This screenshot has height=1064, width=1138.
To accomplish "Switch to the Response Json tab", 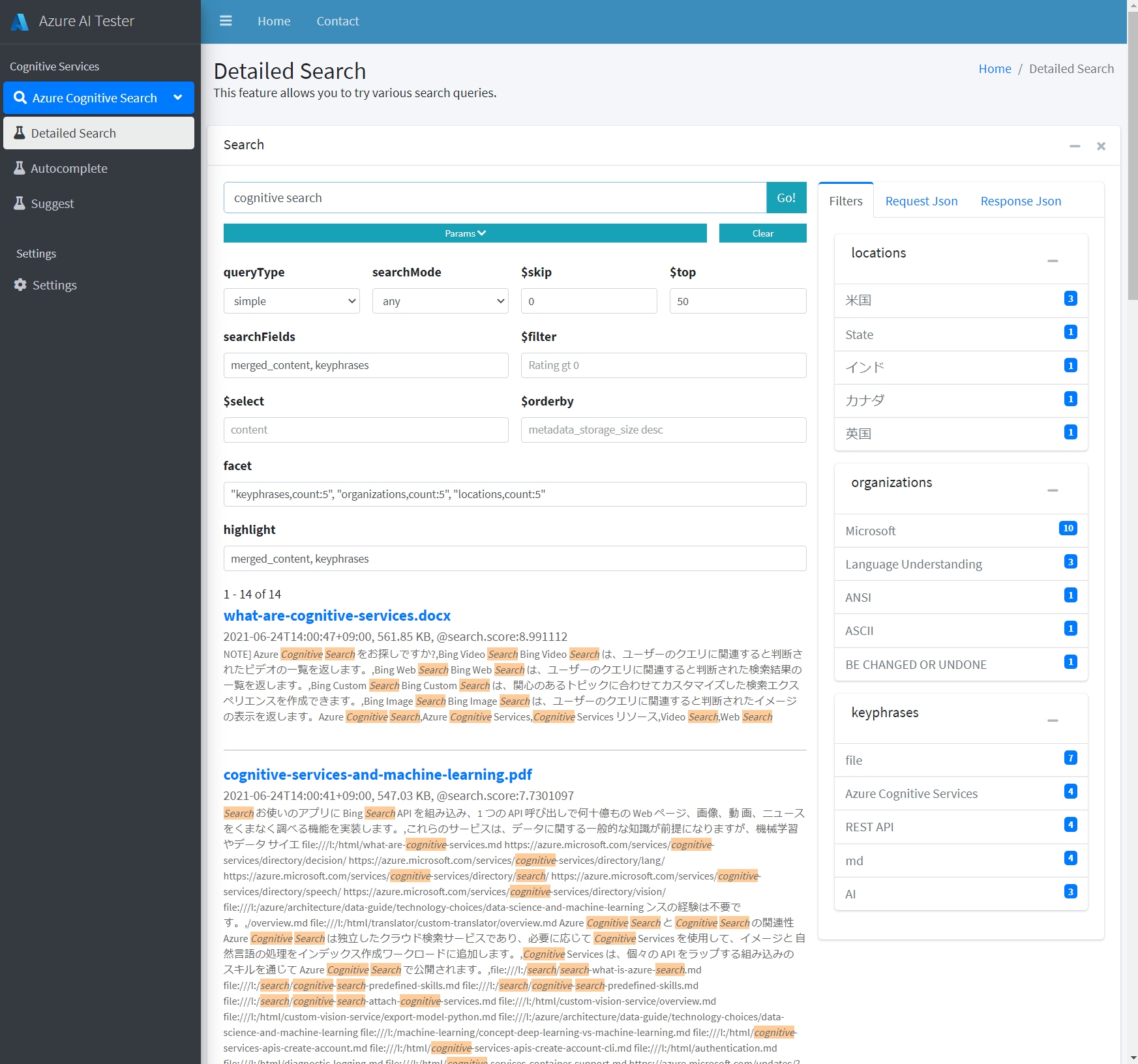I will coord(1021,201).
